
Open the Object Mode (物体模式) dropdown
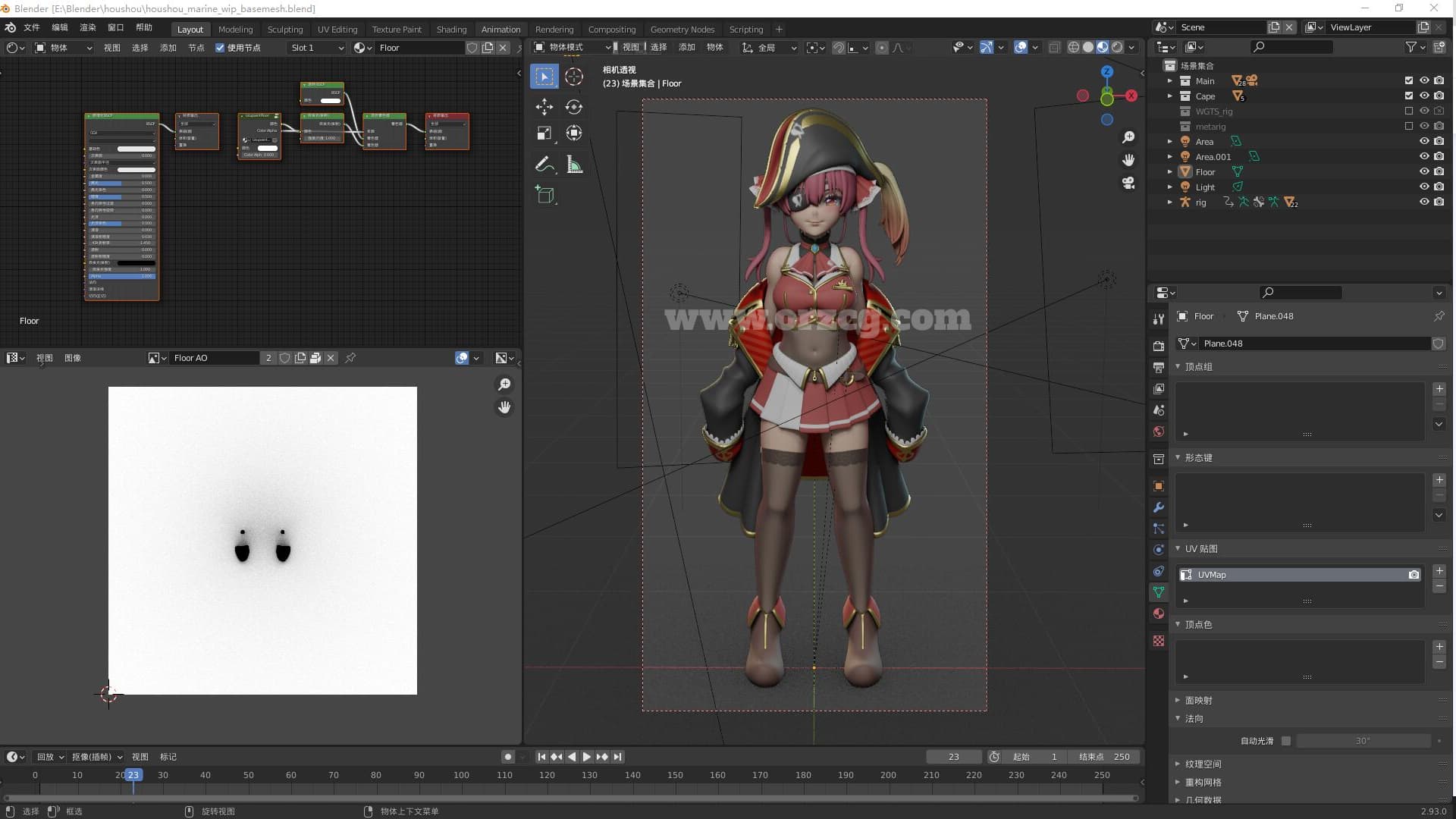tap(573, 47)
